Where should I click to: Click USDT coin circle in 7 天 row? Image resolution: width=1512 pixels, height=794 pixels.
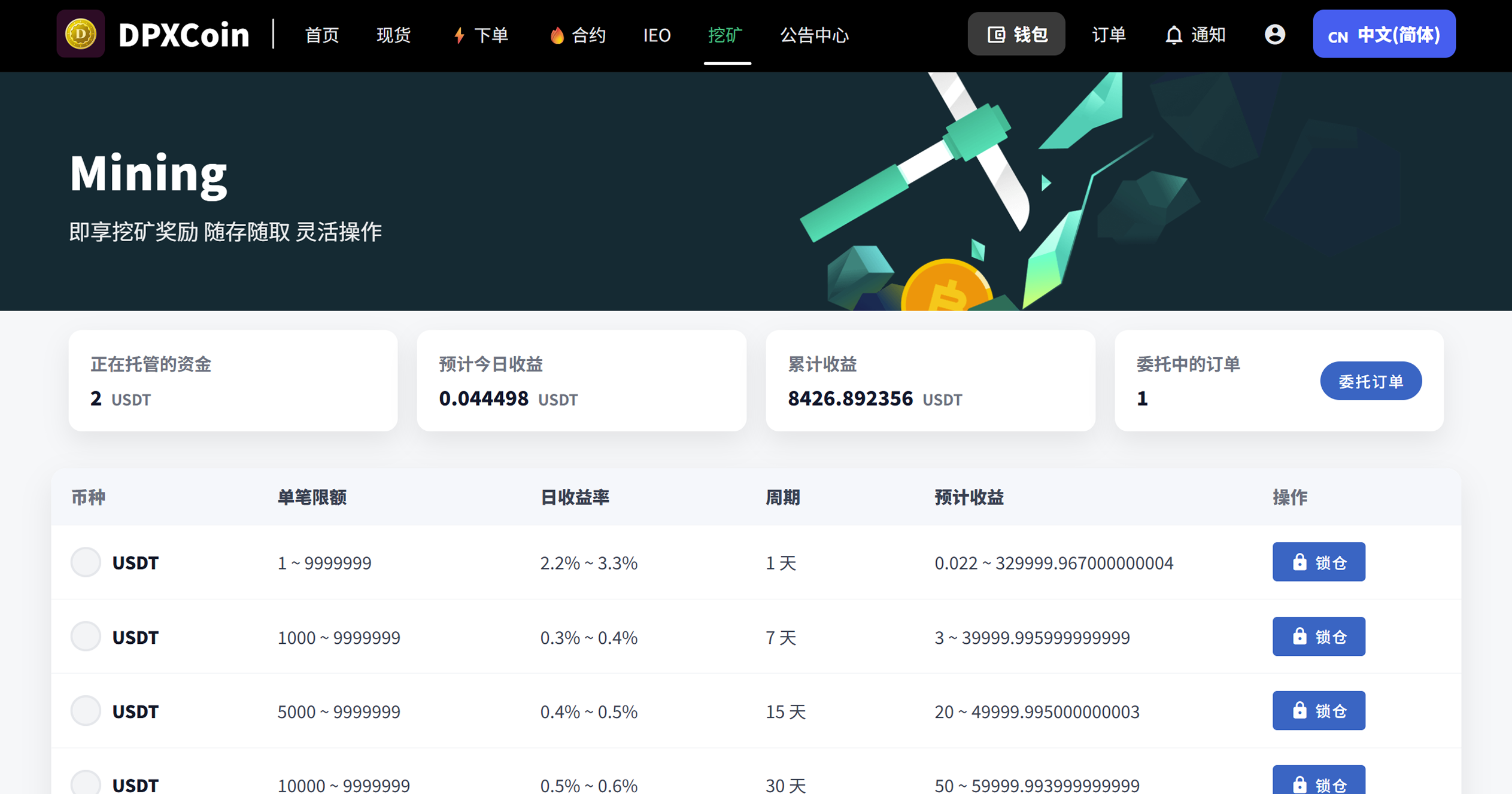(x=86, y=636)
